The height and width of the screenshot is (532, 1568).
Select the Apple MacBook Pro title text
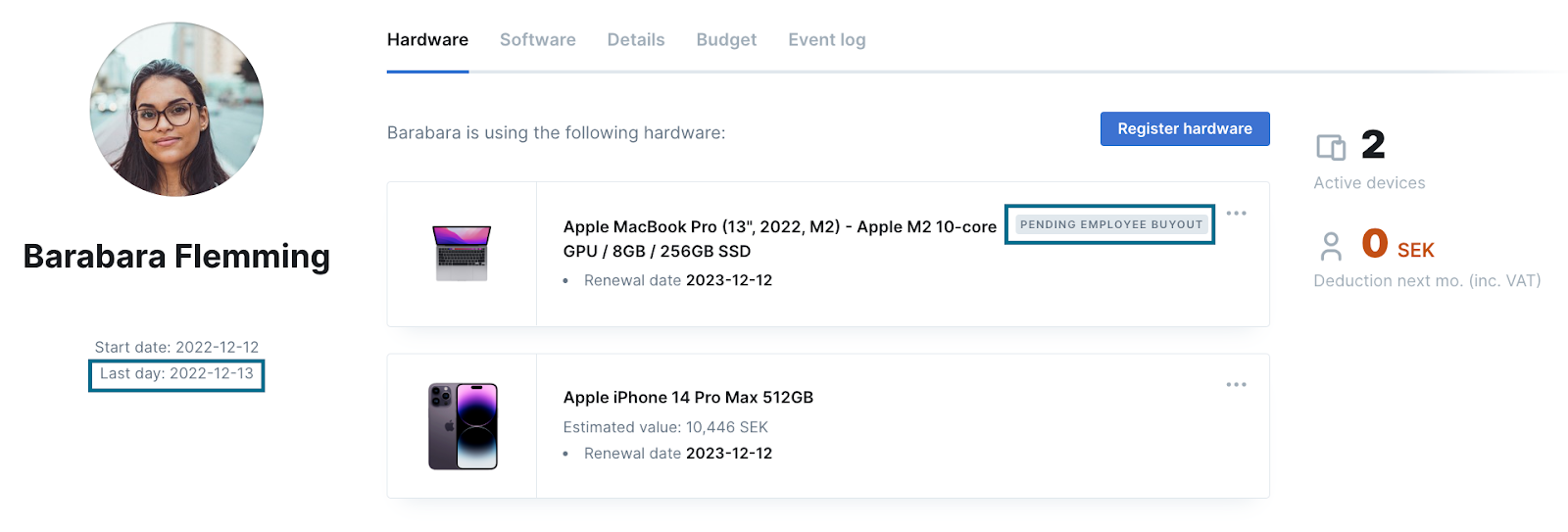(779, 239)
